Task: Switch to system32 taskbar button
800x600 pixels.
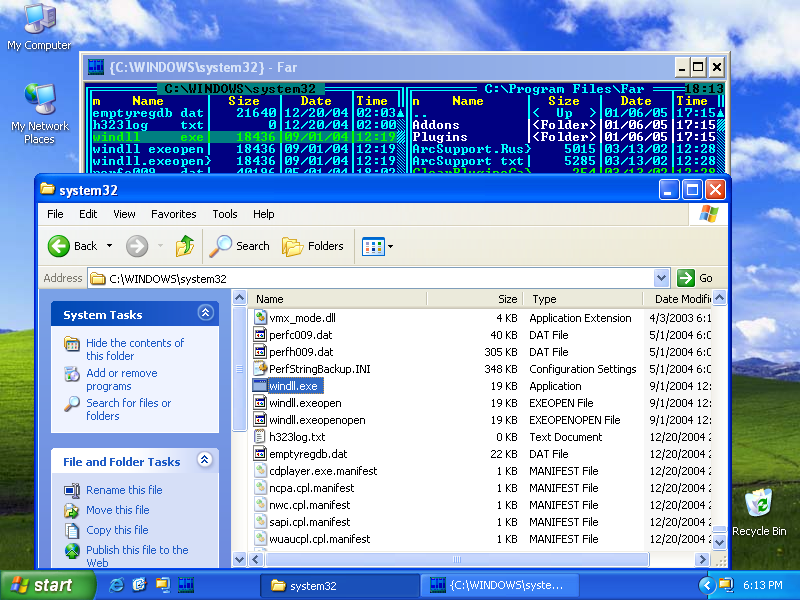Action: tap(339, 585)
